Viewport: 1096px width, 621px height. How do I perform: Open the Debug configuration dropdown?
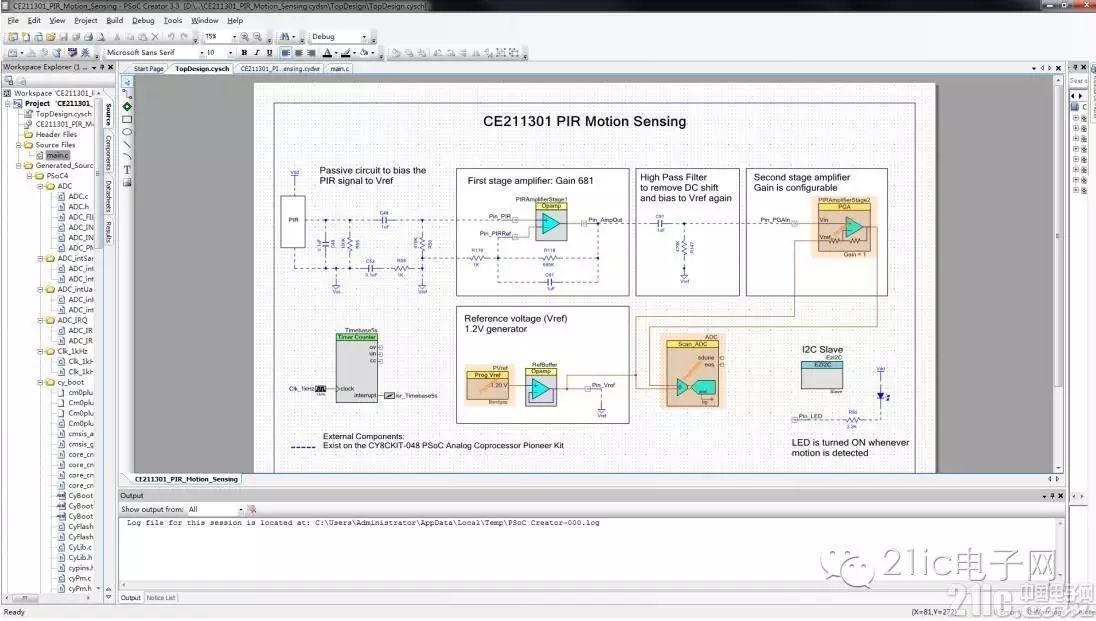(x=363, y=36)
